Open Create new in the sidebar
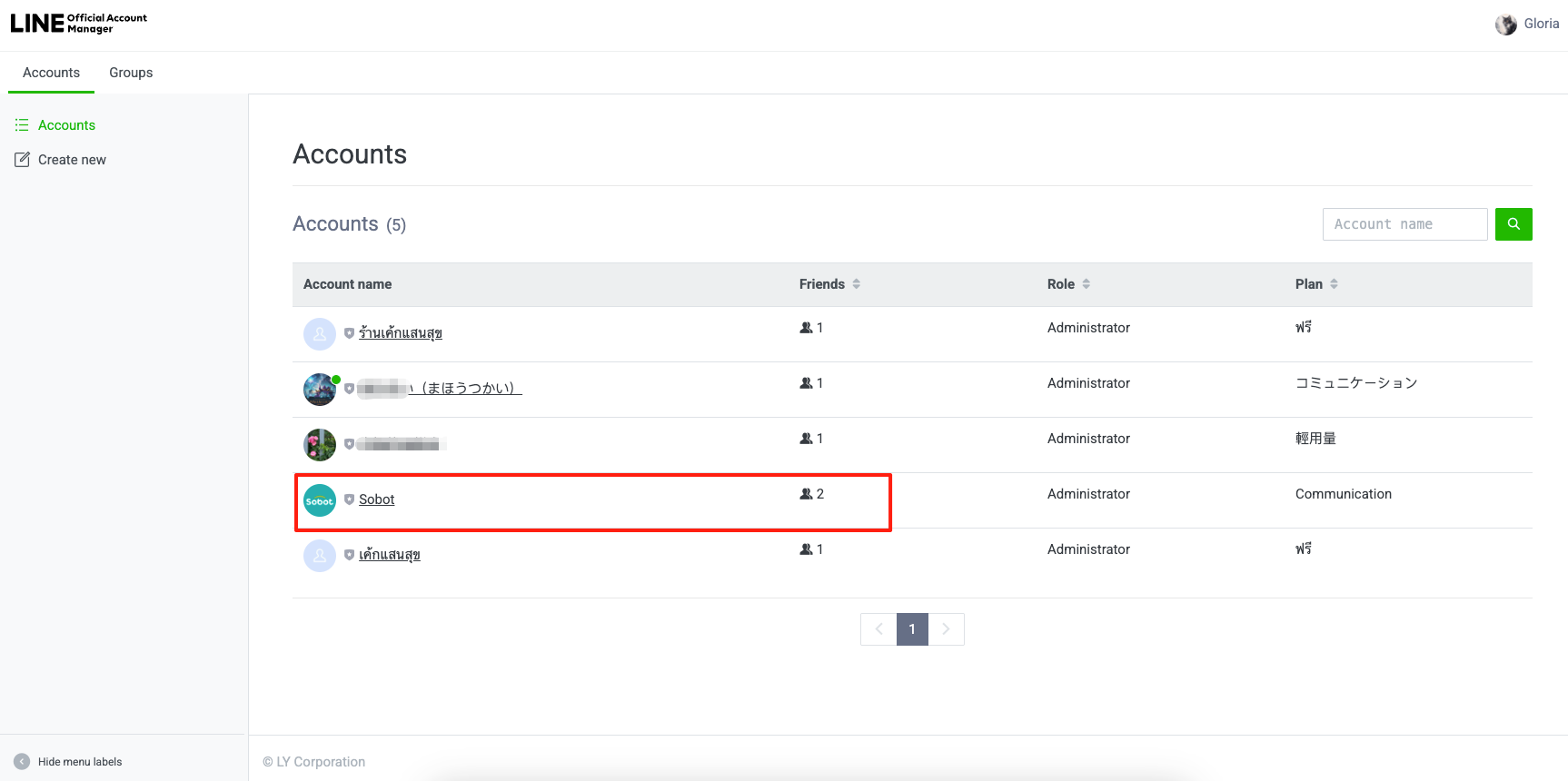The image size is (1568, 781). pos(72,160)
